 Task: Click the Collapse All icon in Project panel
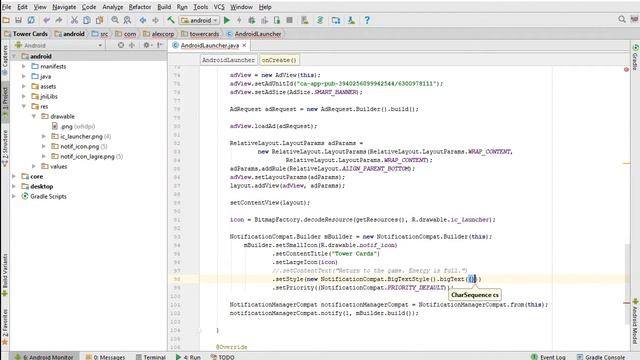132,45
